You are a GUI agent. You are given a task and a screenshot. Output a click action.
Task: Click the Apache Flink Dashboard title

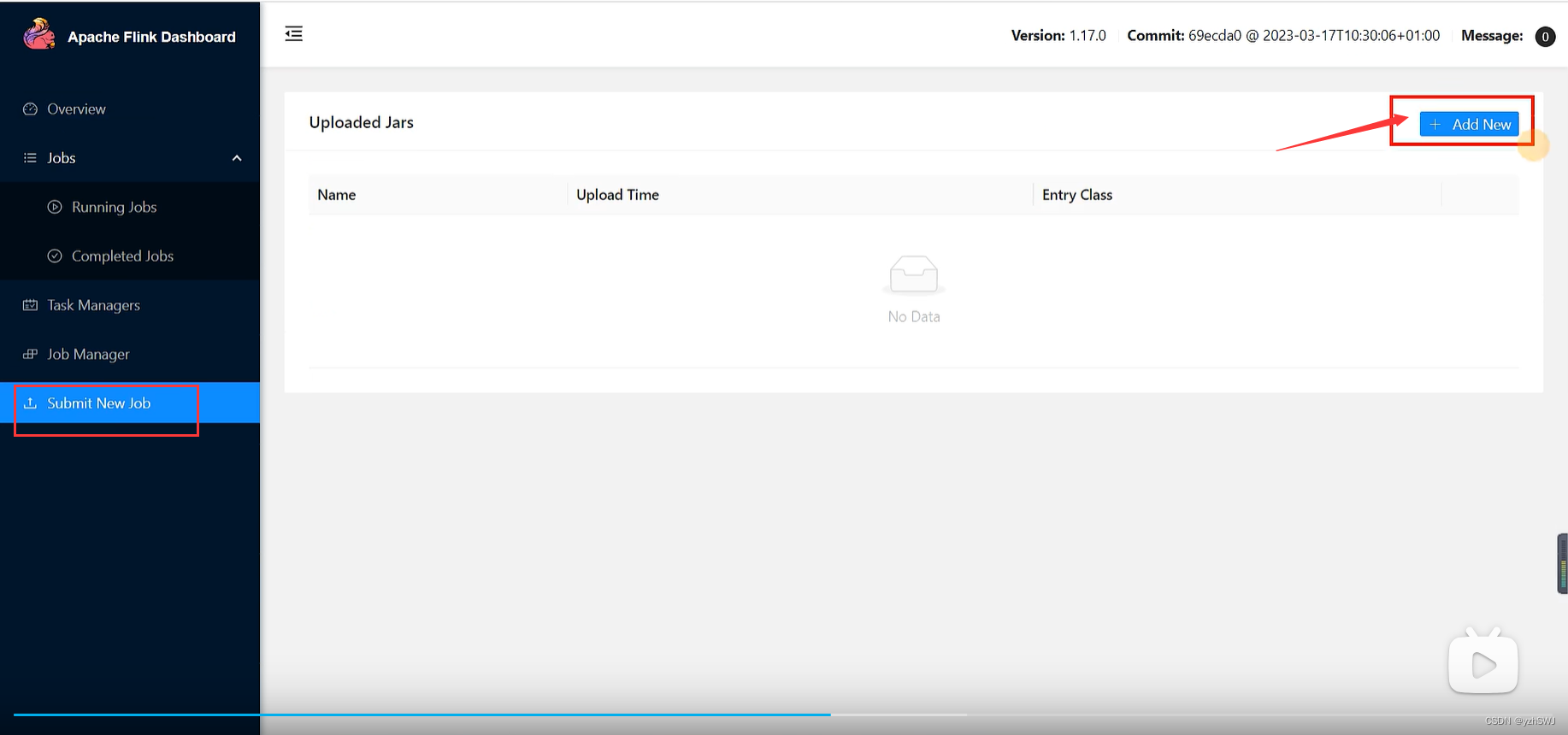click(x=151, y=37)
